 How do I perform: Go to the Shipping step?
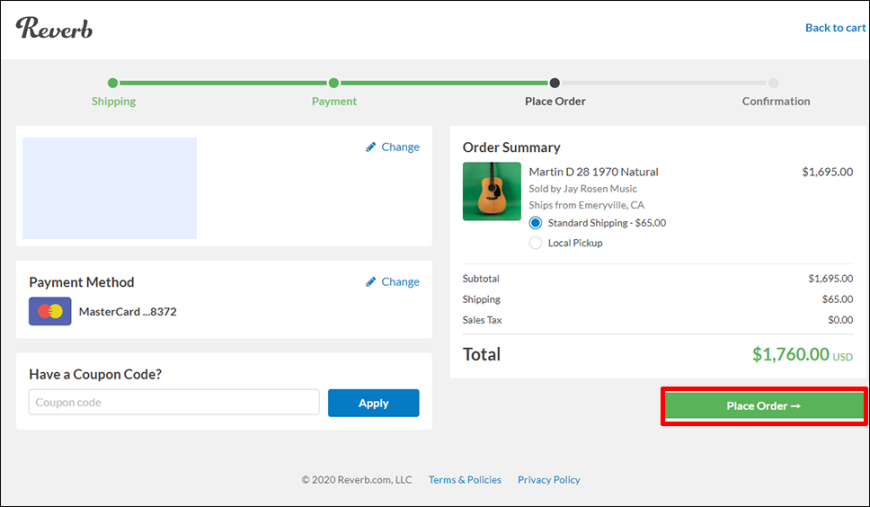tap(113, 101)
